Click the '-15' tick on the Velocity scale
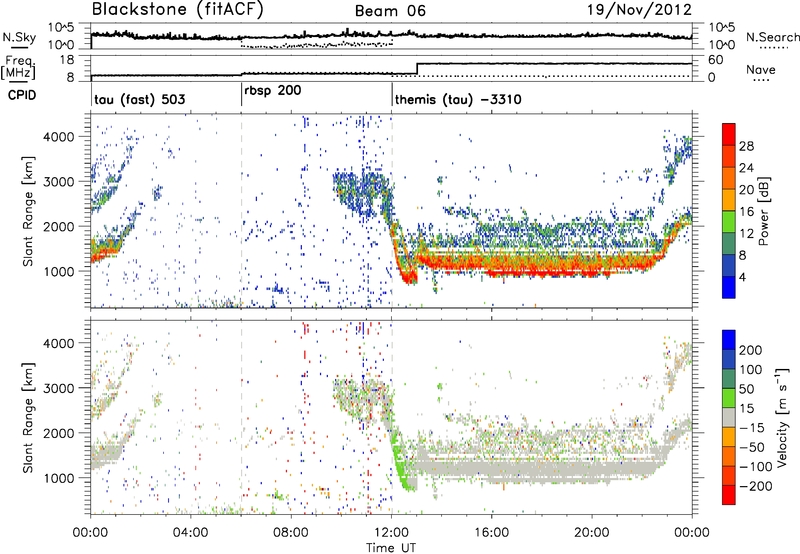Screen dimensions: 800x554 point(752,427)
